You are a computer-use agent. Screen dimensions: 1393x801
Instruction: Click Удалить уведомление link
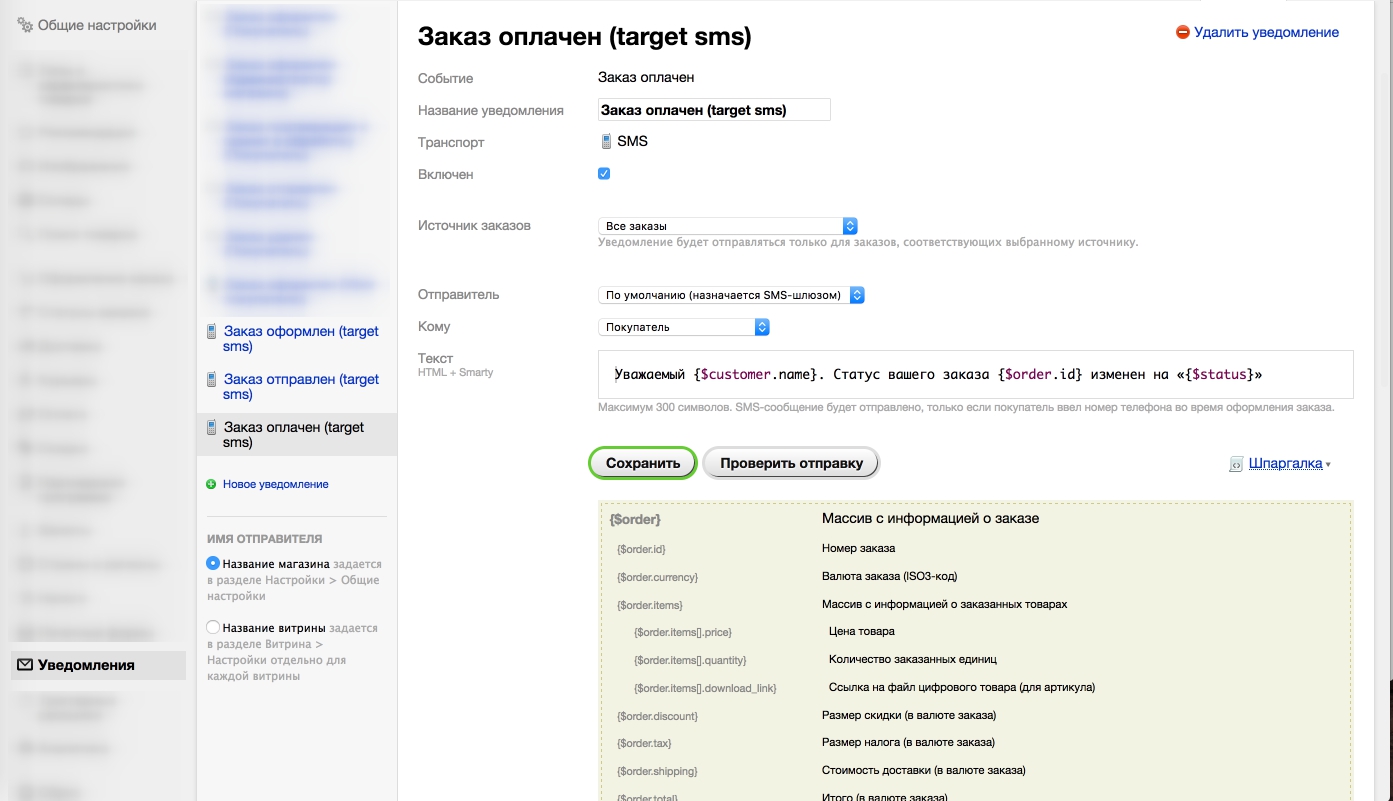[x=1266, y=32]
